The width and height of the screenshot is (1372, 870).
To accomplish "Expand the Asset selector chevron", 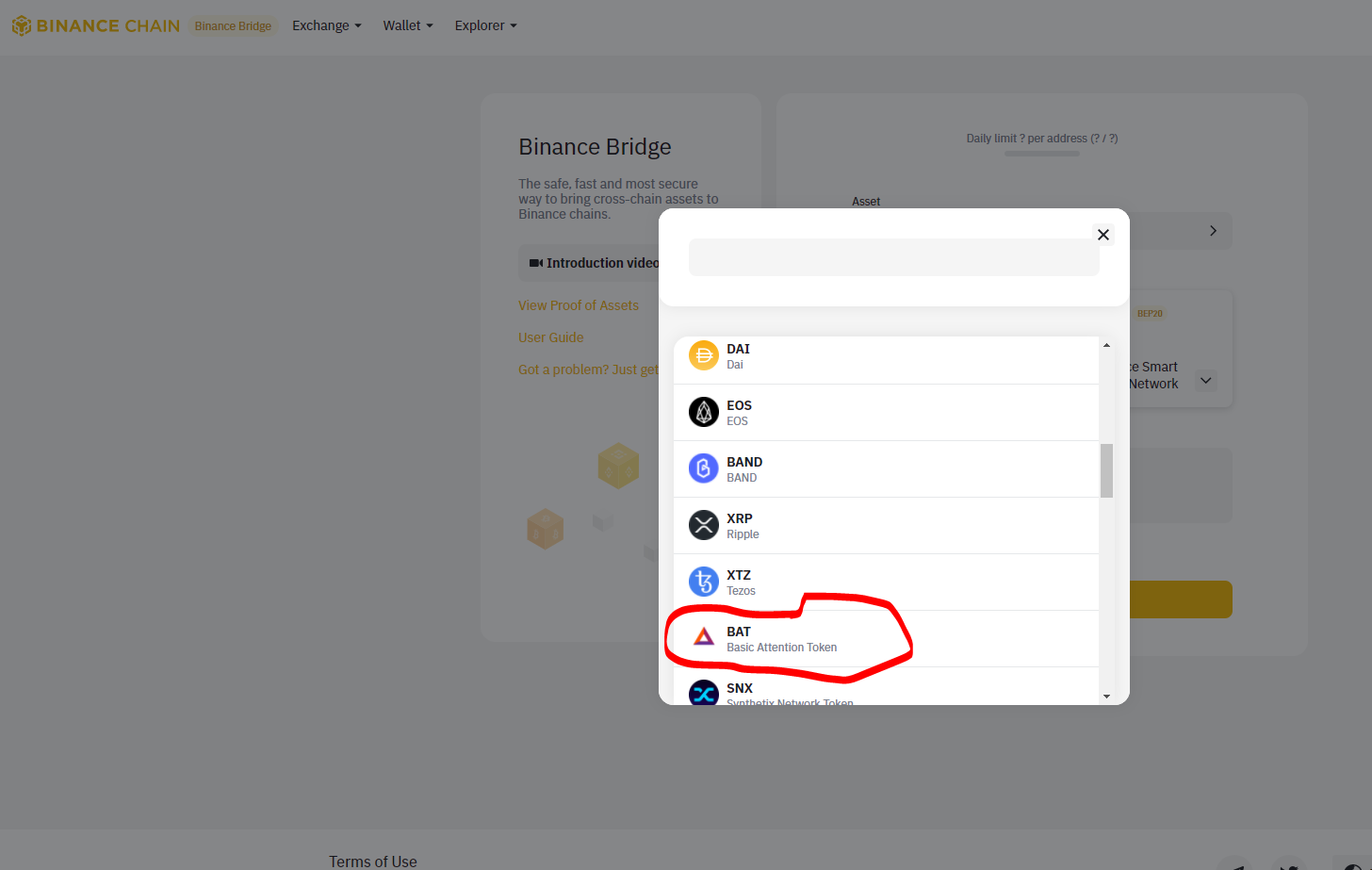I will [1213, 231].
